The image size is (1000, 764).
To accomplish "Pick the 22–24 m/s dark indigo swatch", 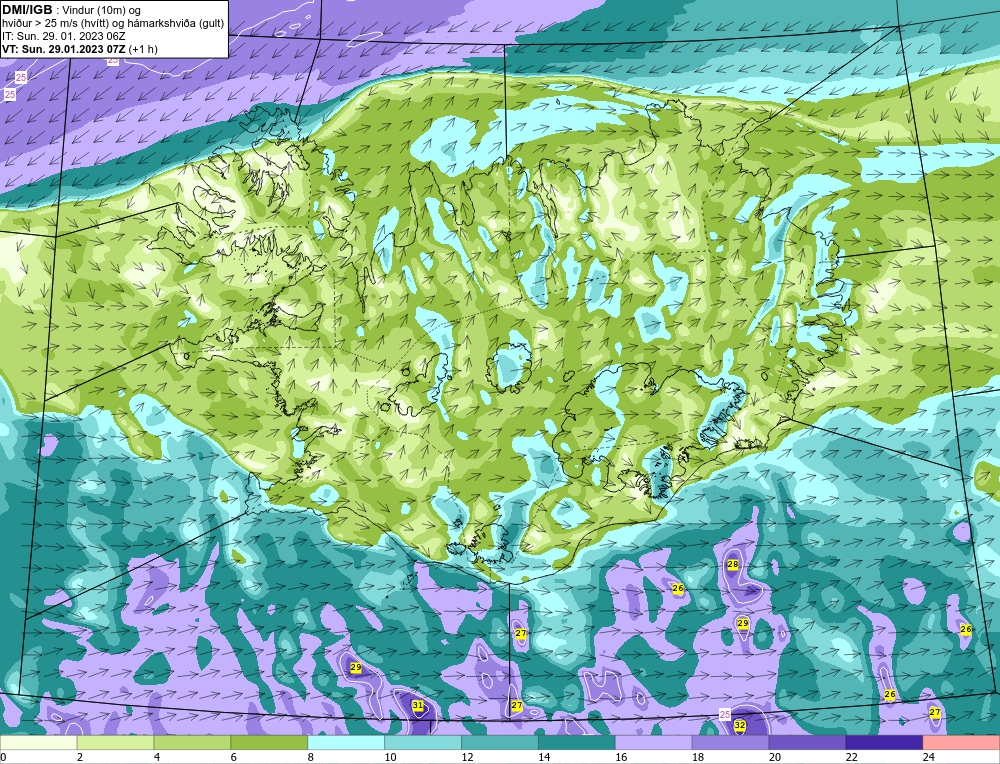I will (884, 742).
